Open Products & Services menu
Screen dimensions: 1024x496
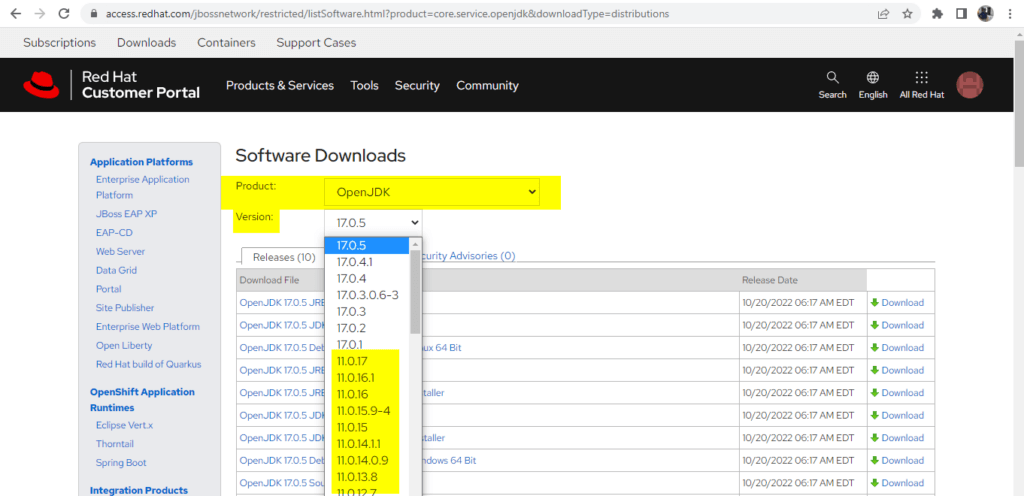[x=280, y=85]
